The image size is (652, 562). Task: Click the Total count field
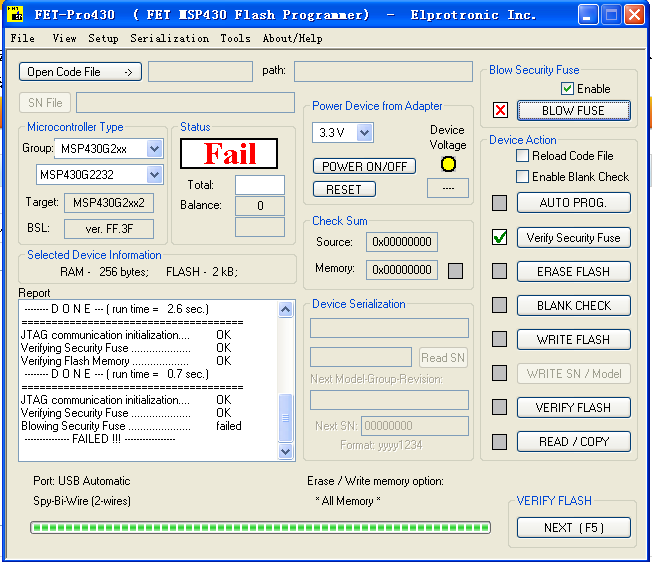pyautogui.click(x=260, y=185)
